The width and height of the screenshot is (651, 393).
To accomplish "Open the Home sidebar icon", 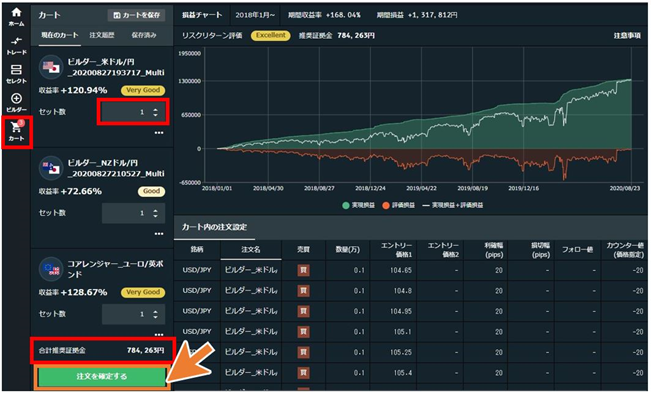I will [16, 17].
